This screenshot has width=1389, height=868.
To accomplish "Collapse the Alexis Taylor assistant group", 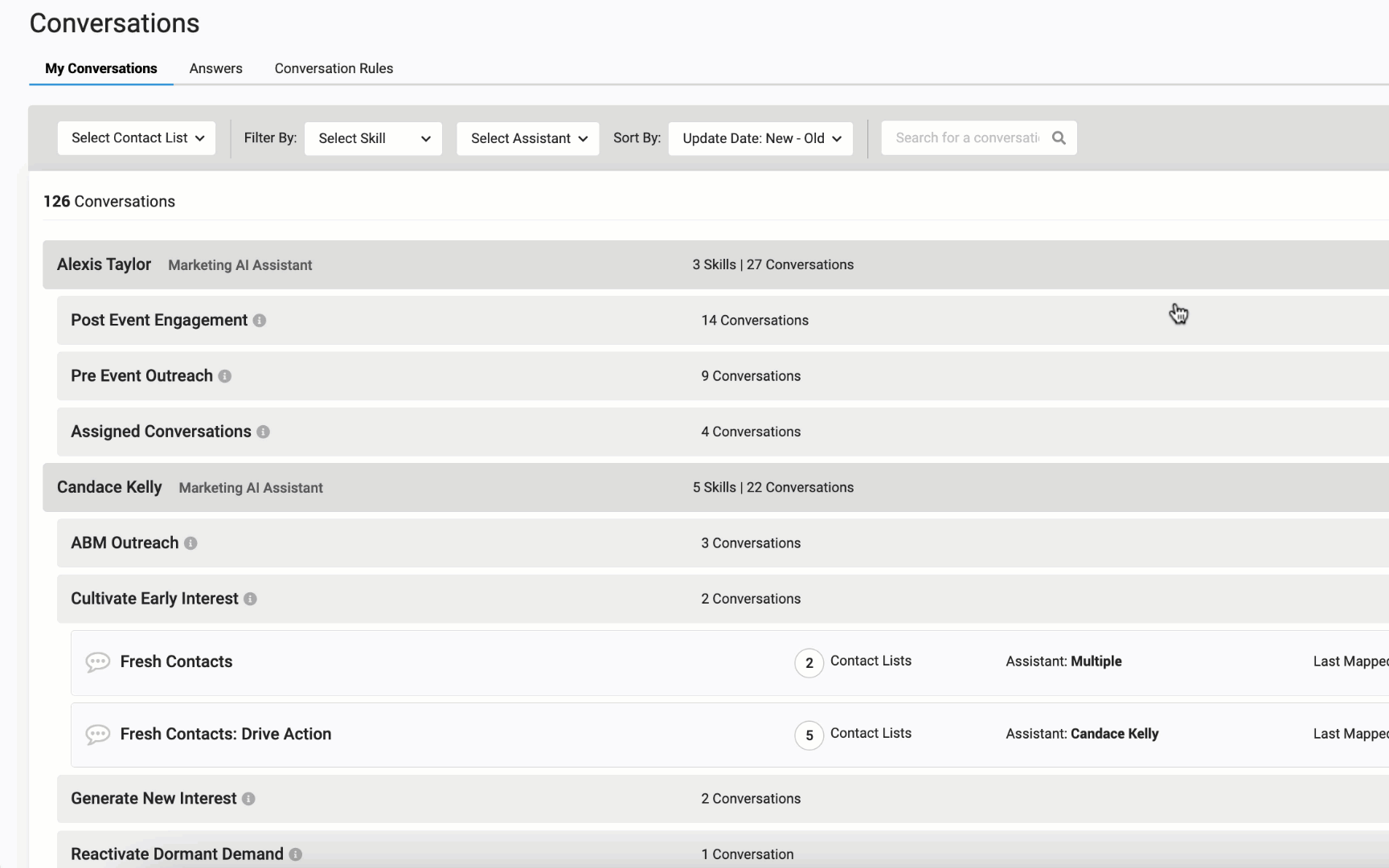I will point(104,264).
